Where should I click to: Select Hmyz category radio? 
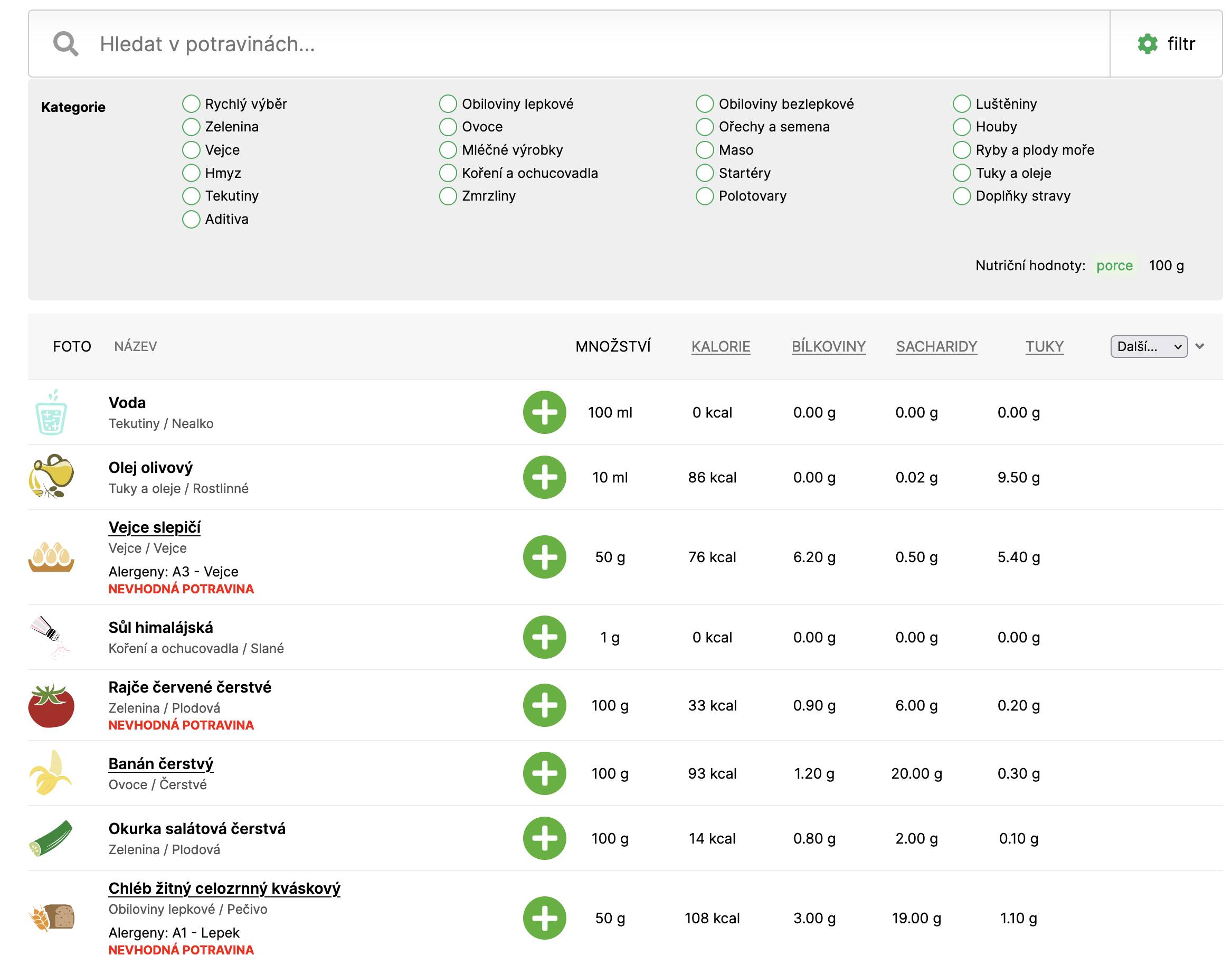click(x=191, y=173)
